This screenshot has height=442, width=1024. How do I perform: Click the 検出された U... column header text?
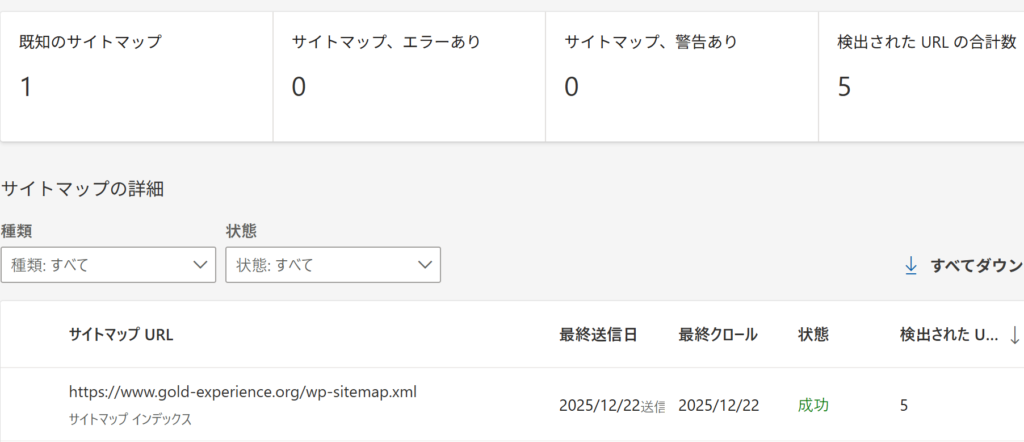[x=948, y=335]
